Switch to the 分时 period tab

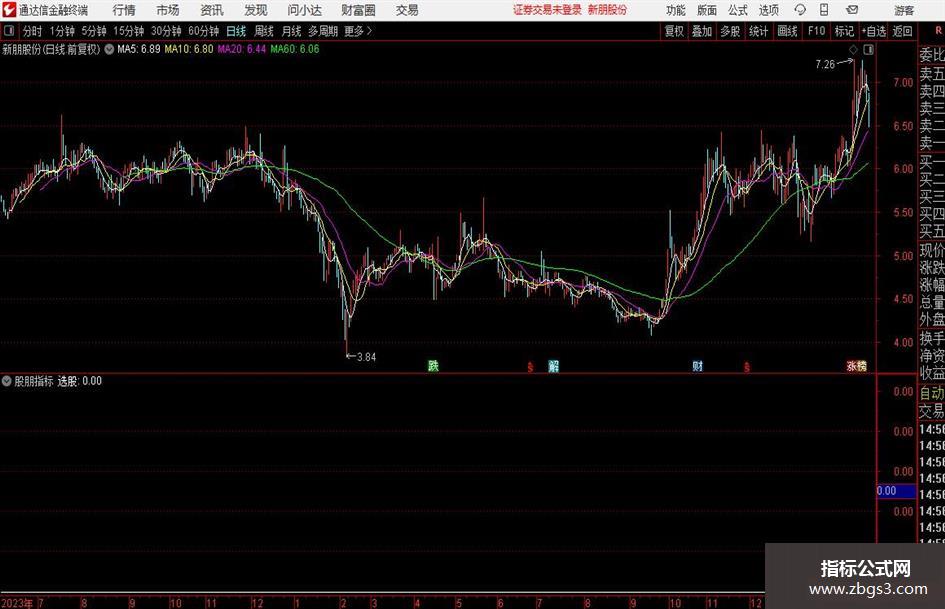click(x=32, y=31)
